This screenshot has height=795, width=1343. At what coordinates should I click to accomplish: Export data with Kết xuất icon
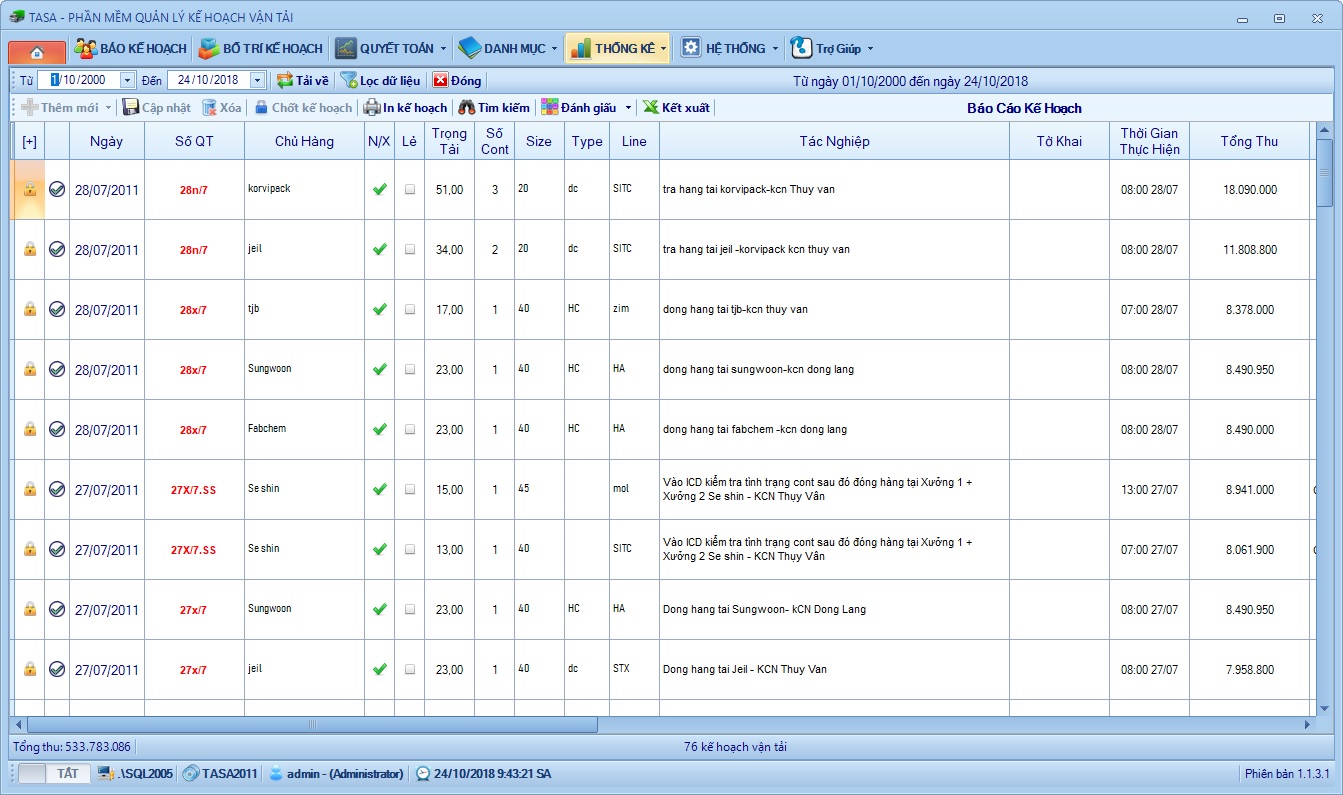[651, 108]
